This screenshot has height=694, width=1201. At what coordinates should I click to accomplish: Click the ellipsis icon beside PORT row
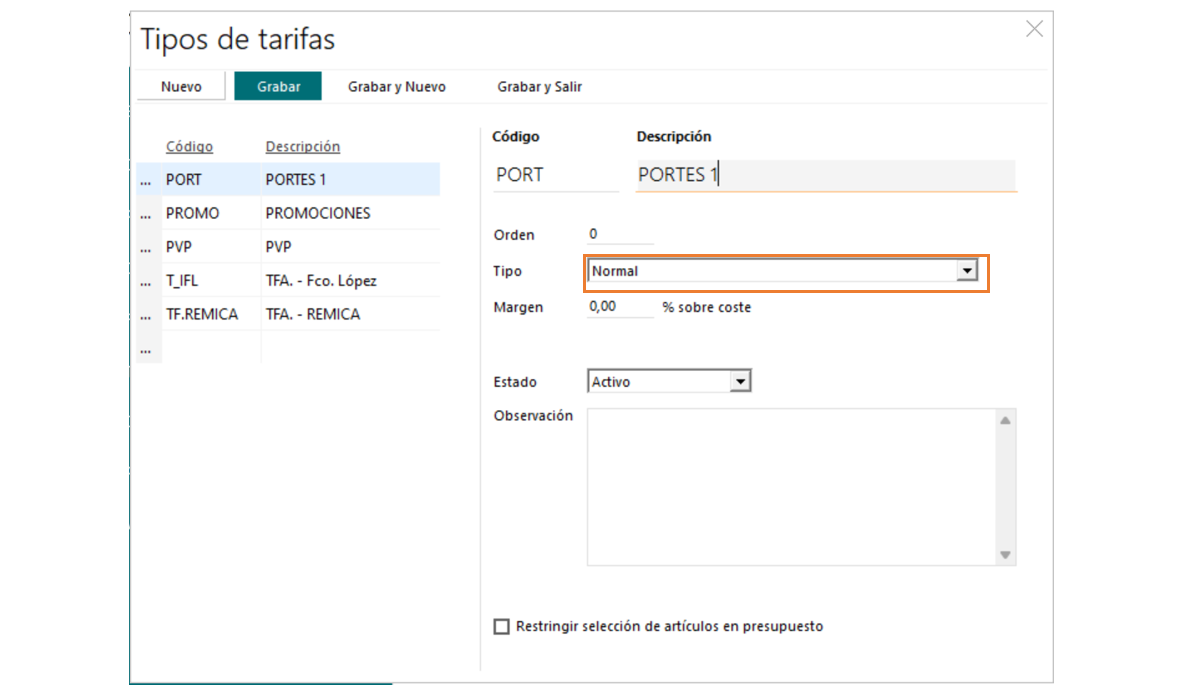[x=146, y=181]
